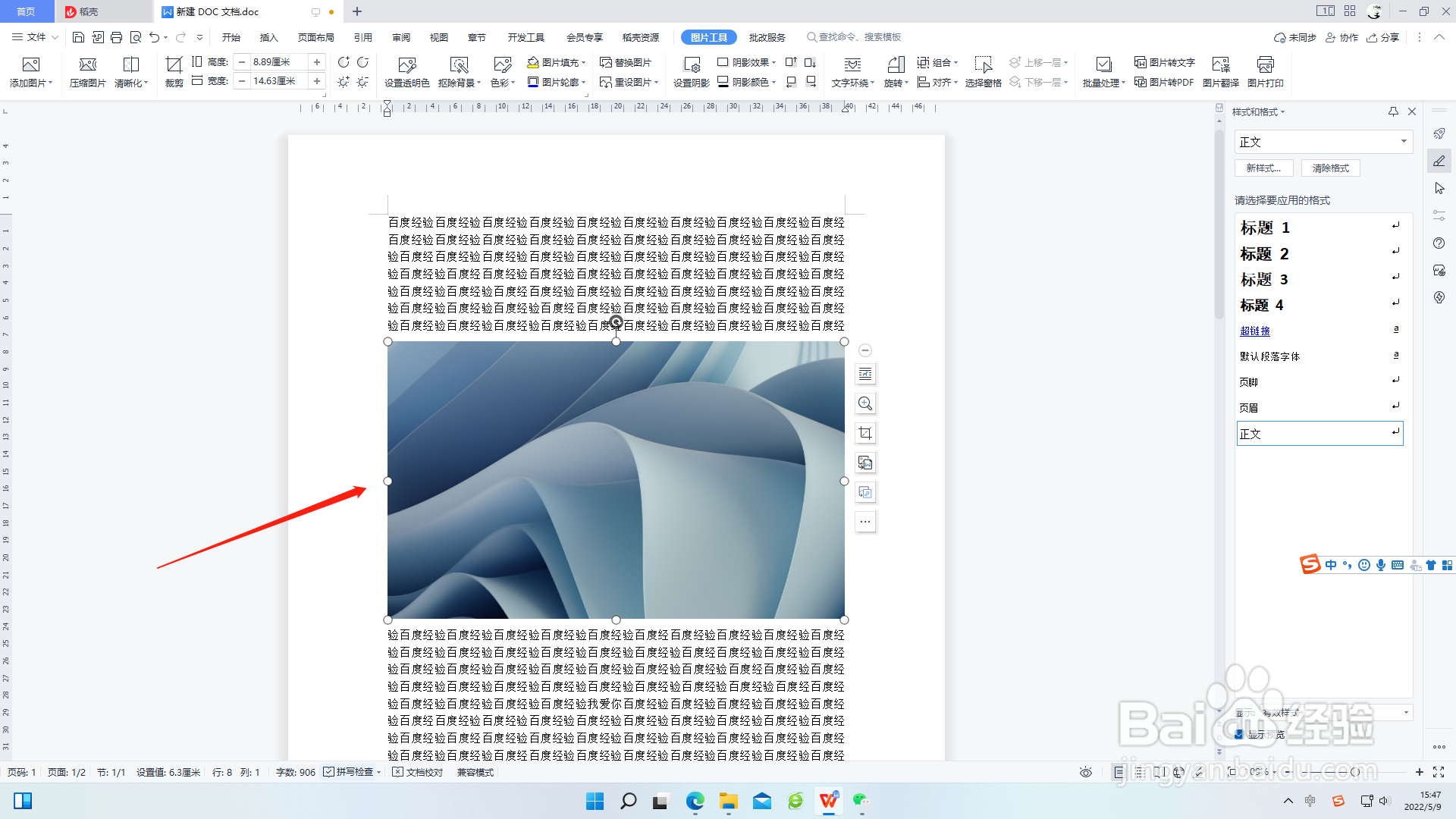1456x819 pixels.
Task: Click the 设置阴影 shadow settings icon
Action: tap(692, 64)
